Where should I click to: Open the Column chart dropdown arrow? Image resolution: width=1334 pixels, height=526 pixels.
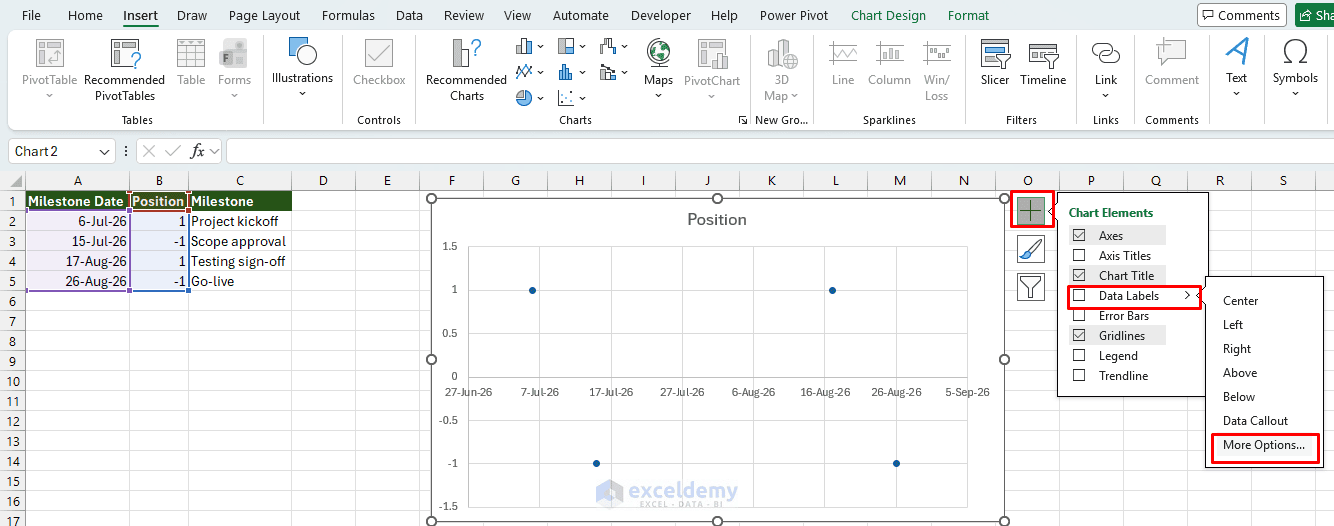click(x=541, y=46)
